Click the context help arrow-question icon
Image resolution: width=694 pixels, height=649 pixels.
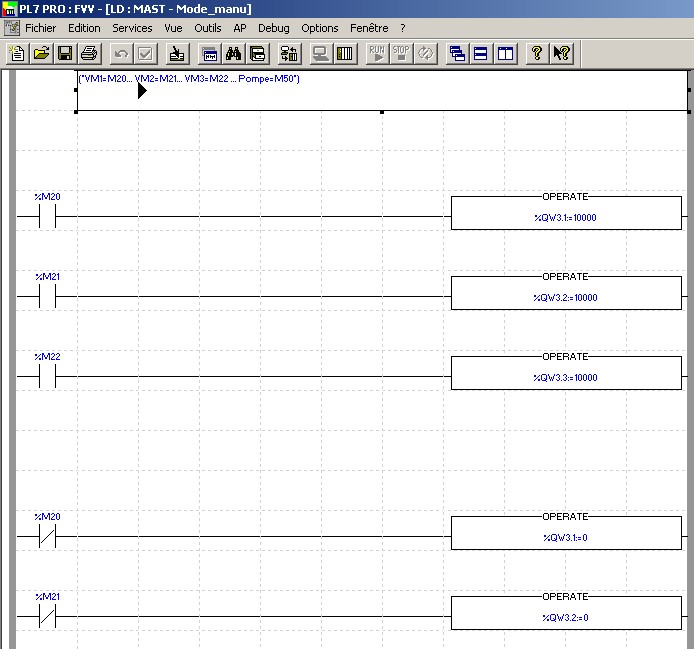pyautogui.click(x=561, y=53)
